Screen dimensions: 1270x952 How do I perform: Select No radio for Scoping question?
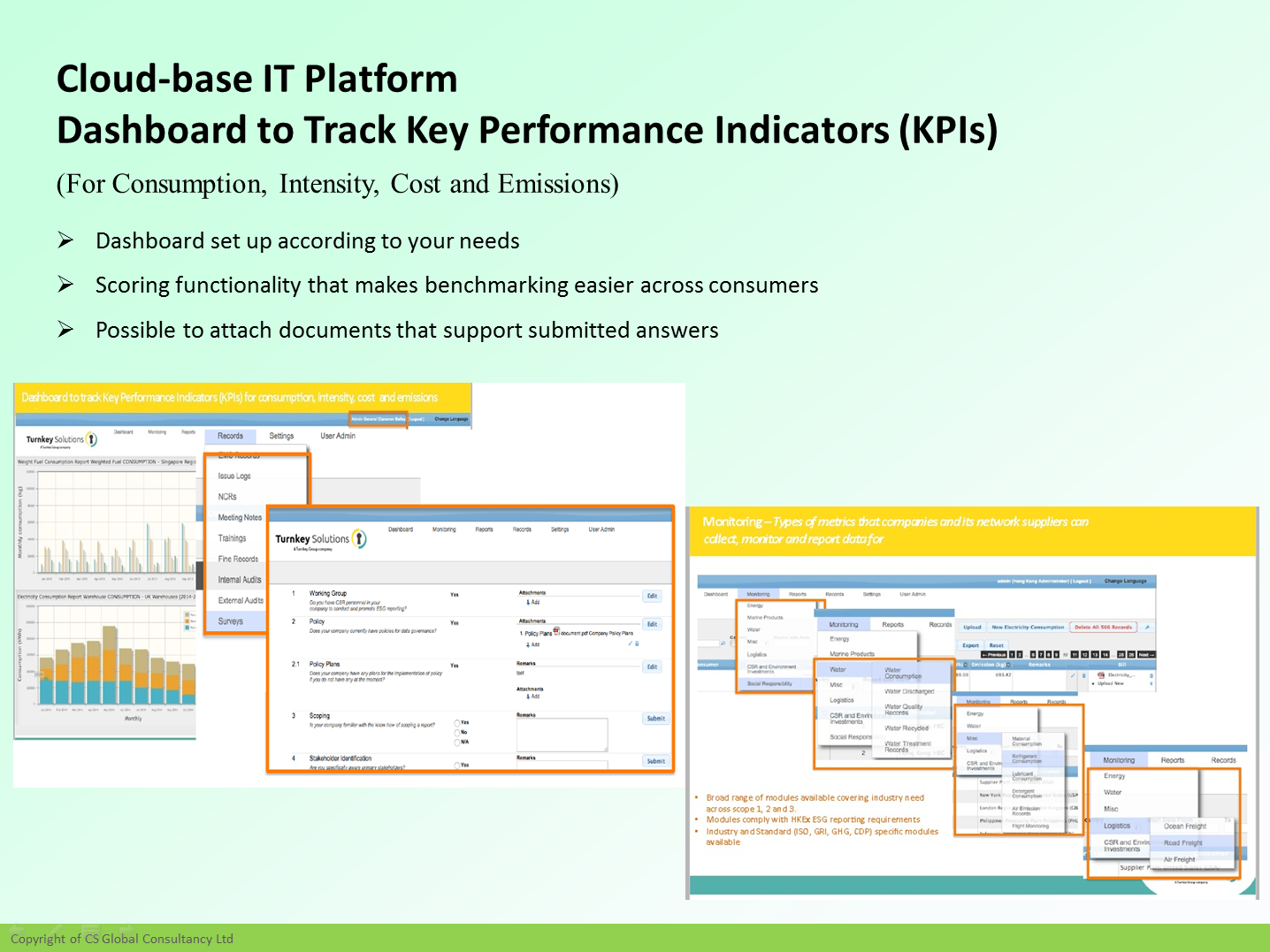tap(457, 733)
